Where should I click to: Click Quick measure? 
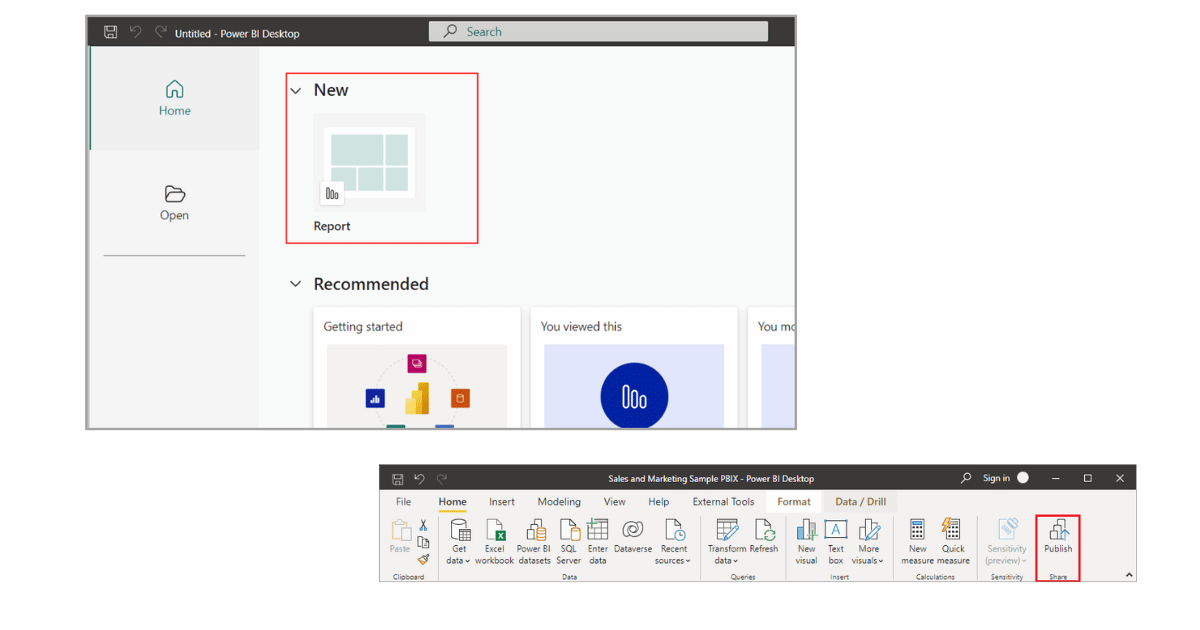[x=953, y=542]
